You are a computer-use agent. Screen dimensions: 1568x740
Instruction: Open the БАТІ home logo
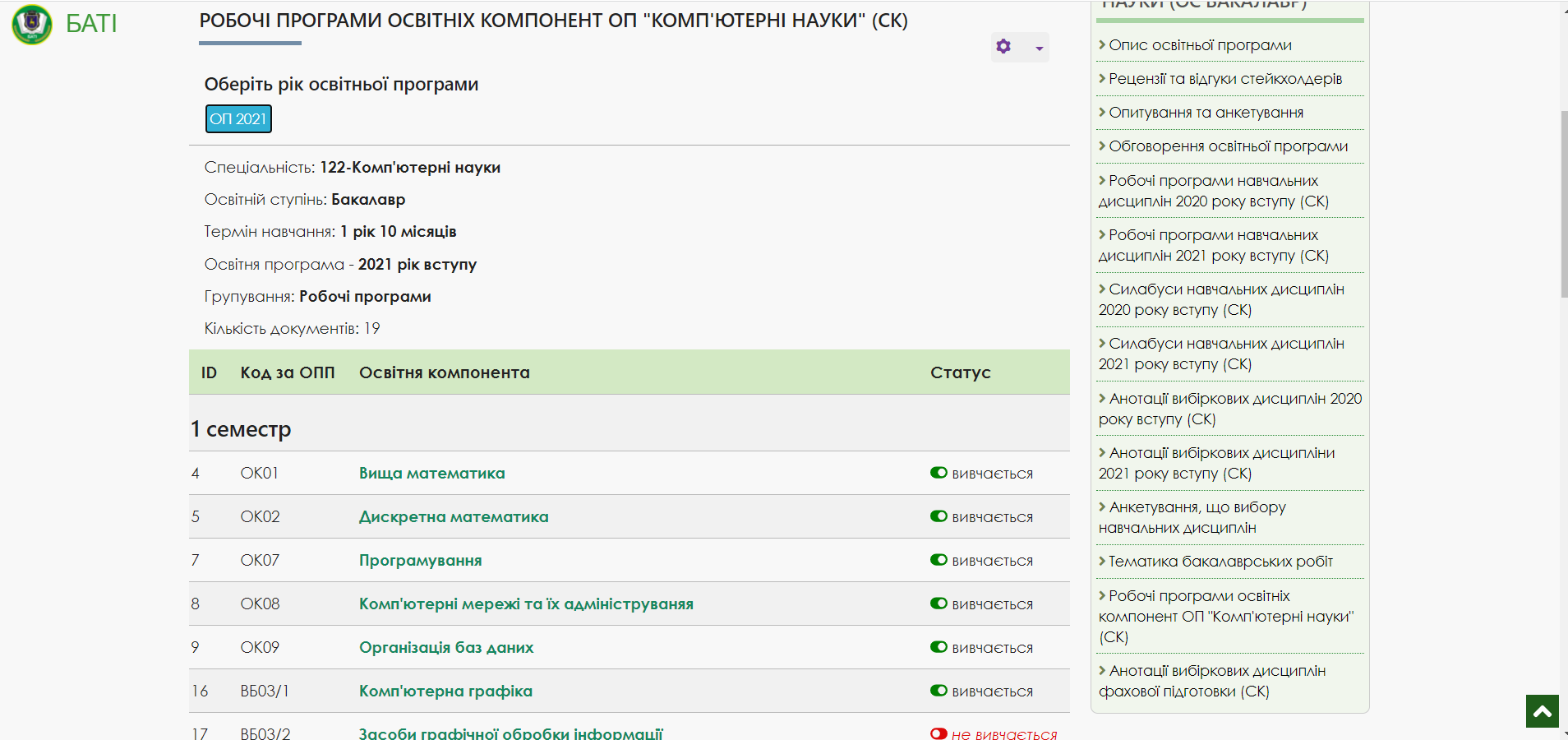(32, 25)
